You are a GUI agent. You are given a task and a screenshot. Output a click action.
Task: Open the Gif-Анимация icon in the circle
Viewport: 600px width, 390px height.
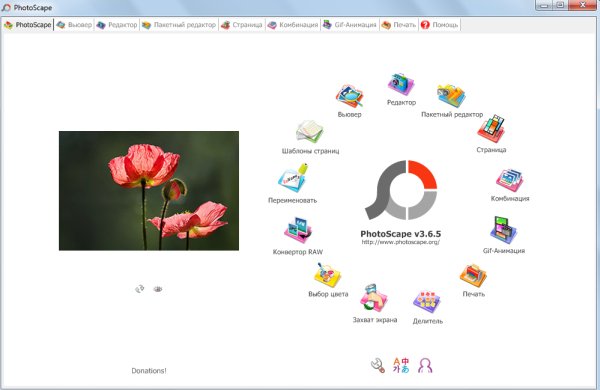click(x=504, y=230)
